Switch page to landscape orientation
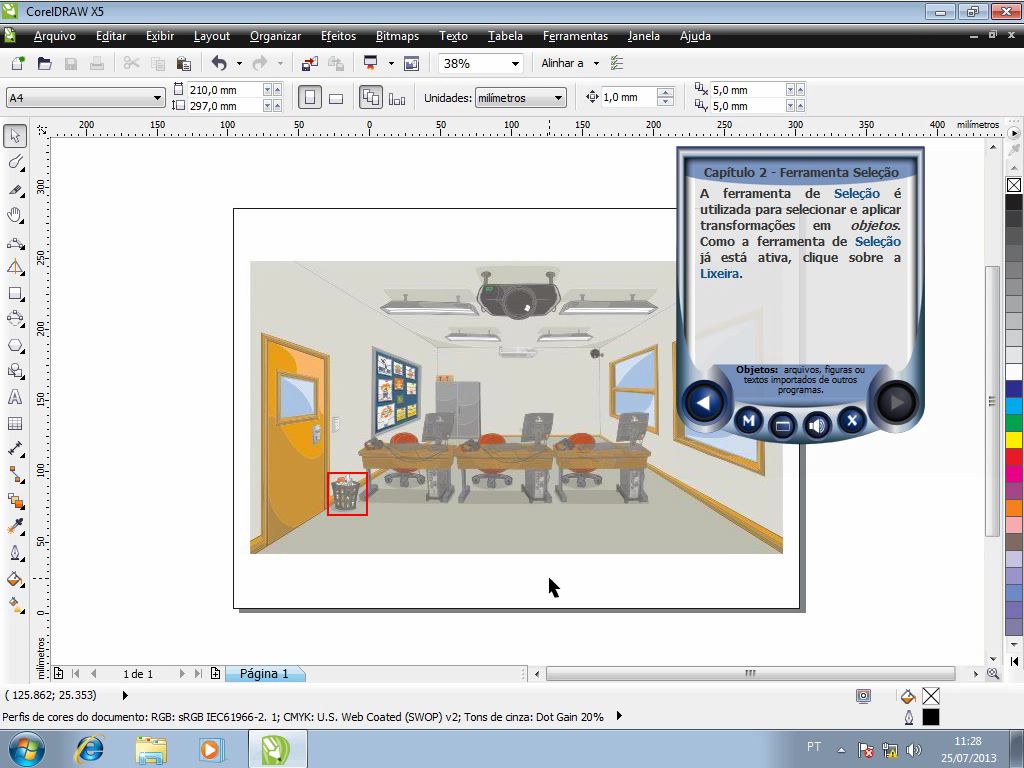Viewport: 1024px width, 768px height. [336, 98]
